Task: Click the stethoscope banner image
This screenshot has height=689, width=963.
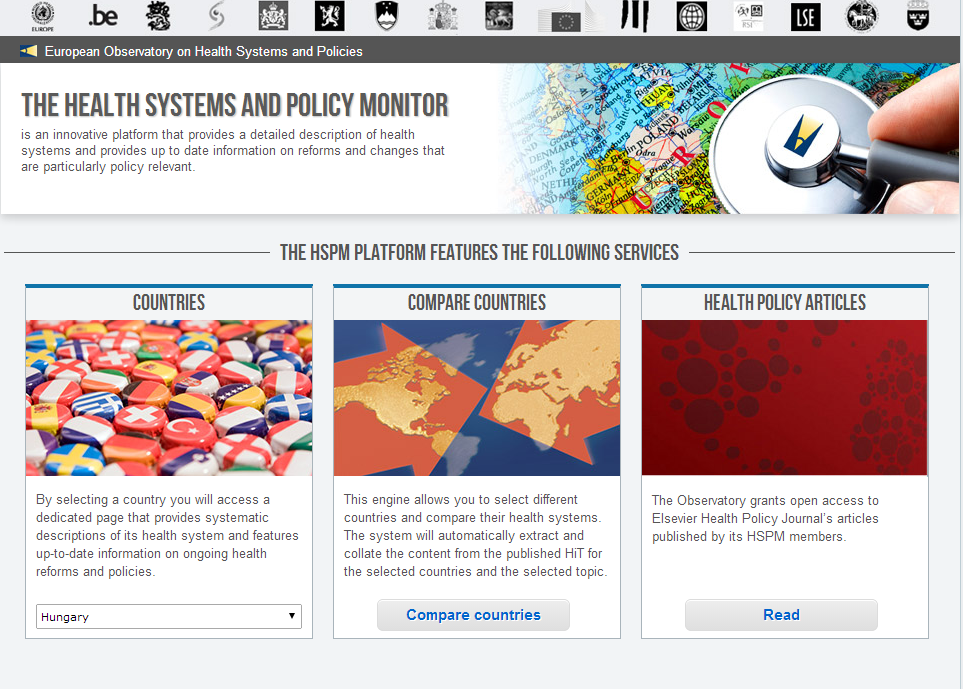Action: pos(730,137)
